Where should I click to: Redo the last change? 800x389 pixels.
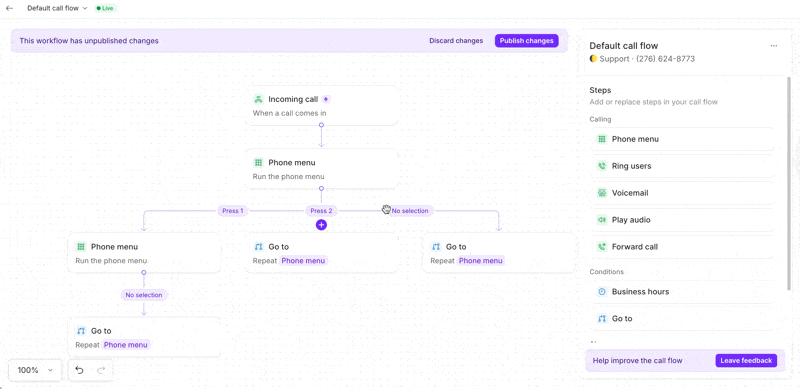click(101, 370)
